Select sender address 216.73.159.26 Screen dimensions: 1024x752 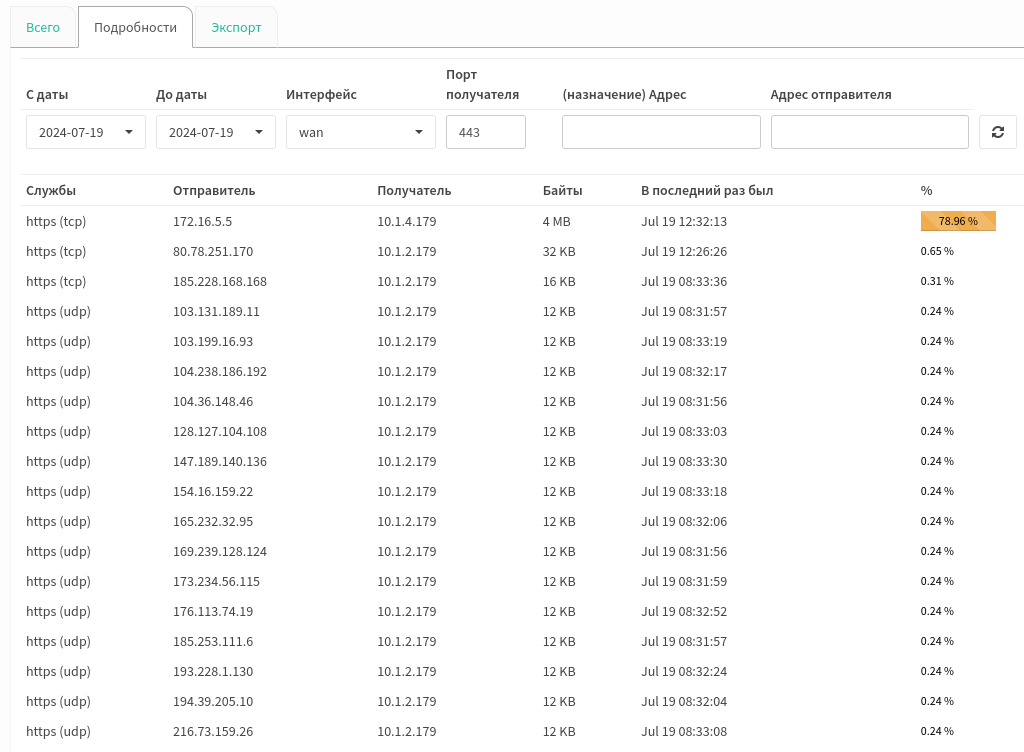[x=213, y=732]
